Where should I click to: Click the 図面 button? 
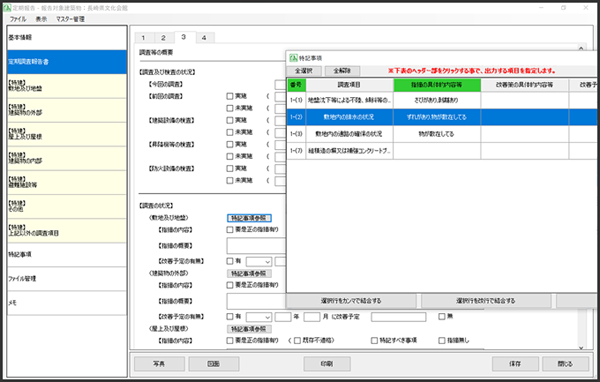click(214, 364)
